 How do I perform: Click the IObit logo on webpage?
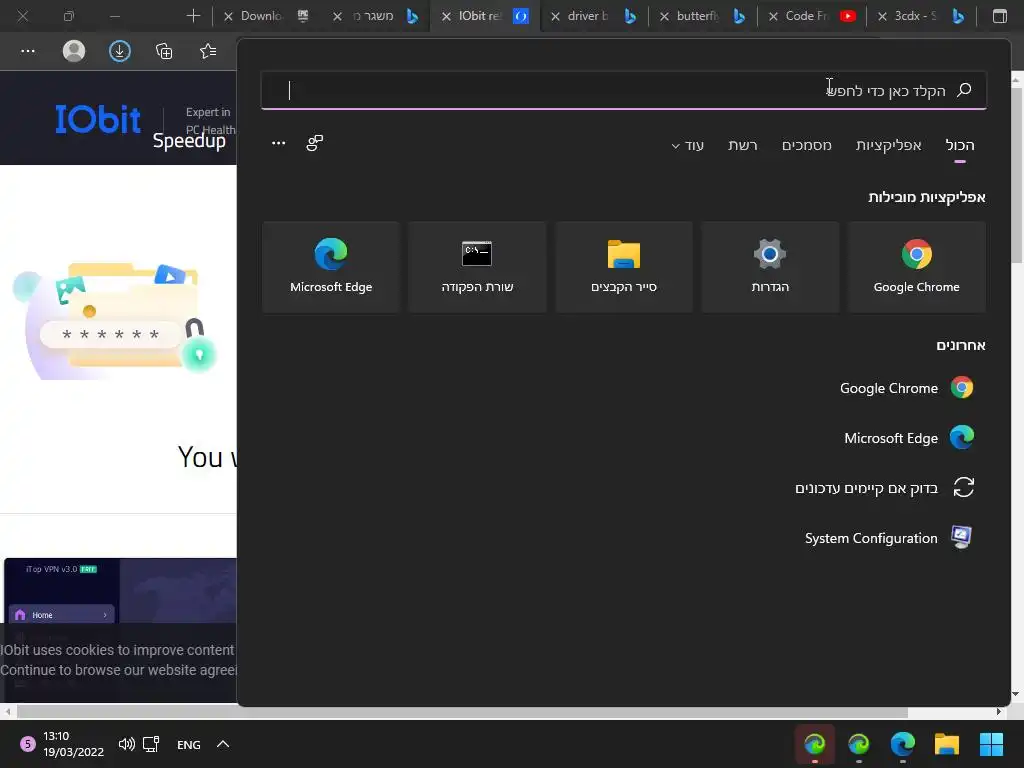tap(98, 120)
